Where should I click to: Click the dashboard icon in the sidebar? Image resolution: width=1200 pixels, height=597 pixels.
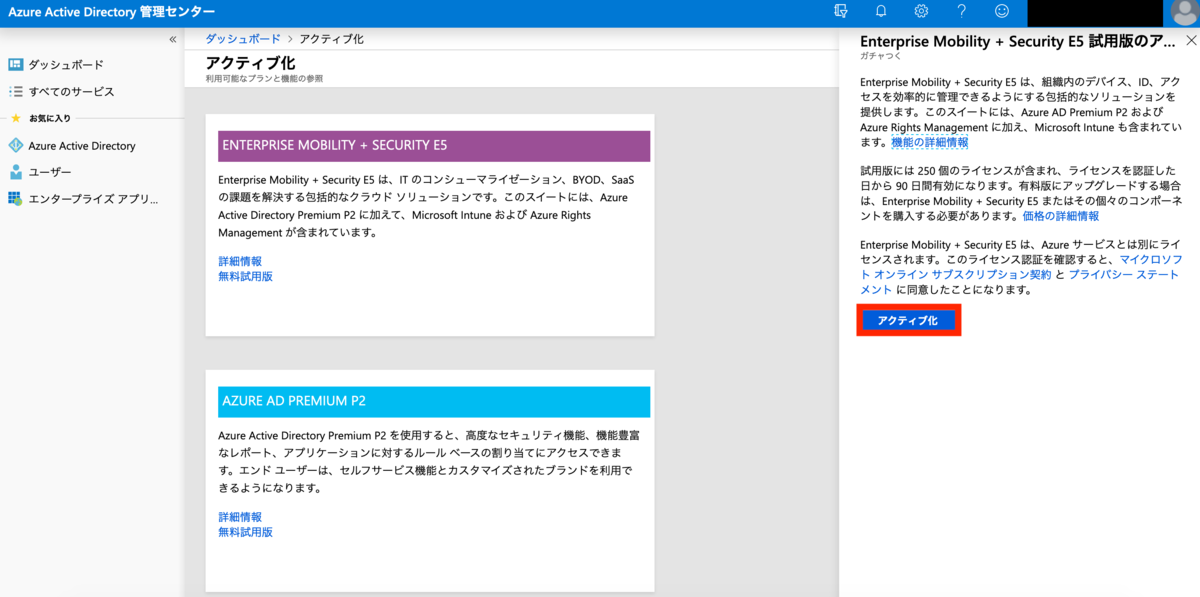pyautogui.click(x=16, y=65)
